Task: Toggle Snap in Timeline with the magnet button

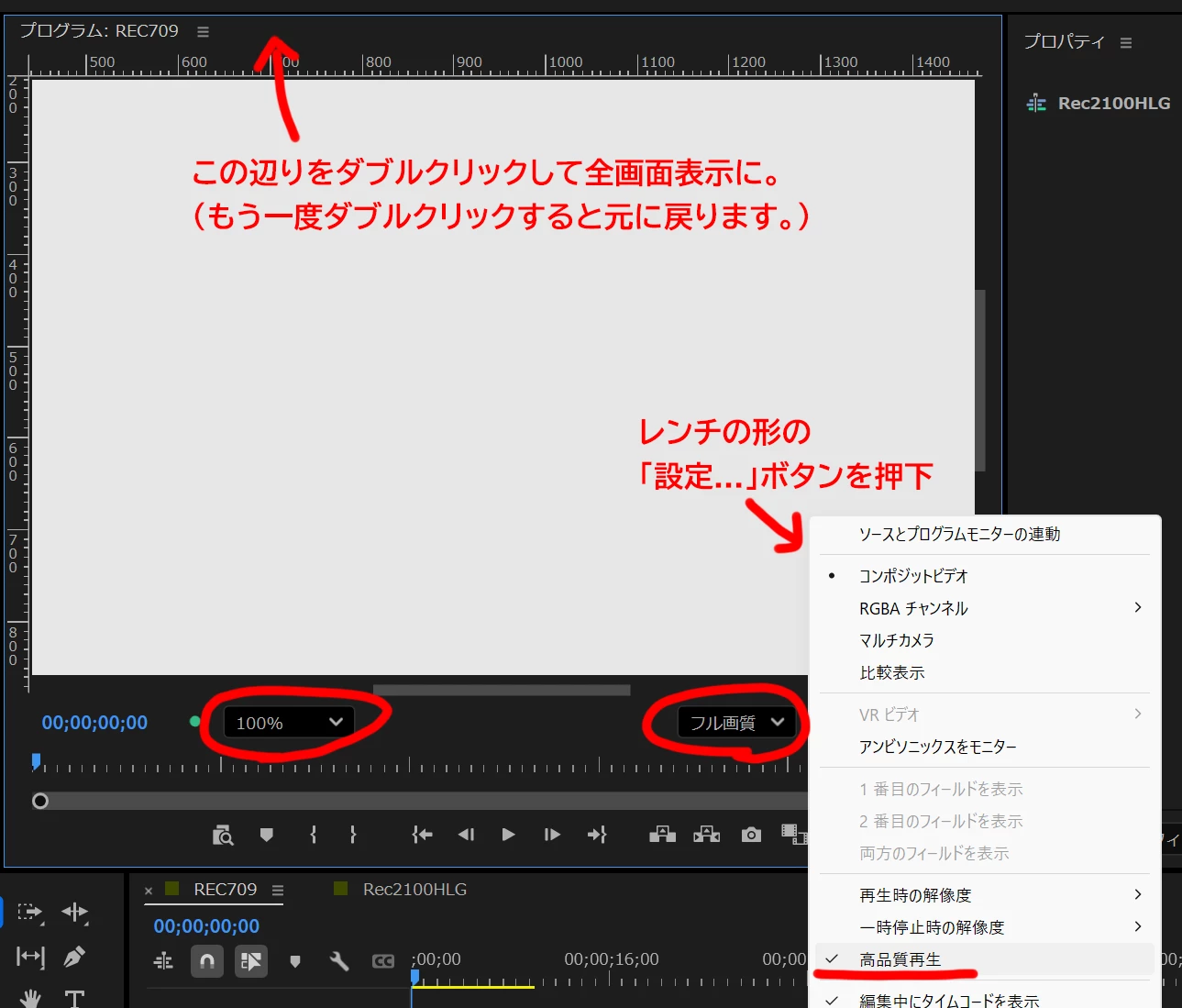Action: pyautogui.click(x=207, y=961)
